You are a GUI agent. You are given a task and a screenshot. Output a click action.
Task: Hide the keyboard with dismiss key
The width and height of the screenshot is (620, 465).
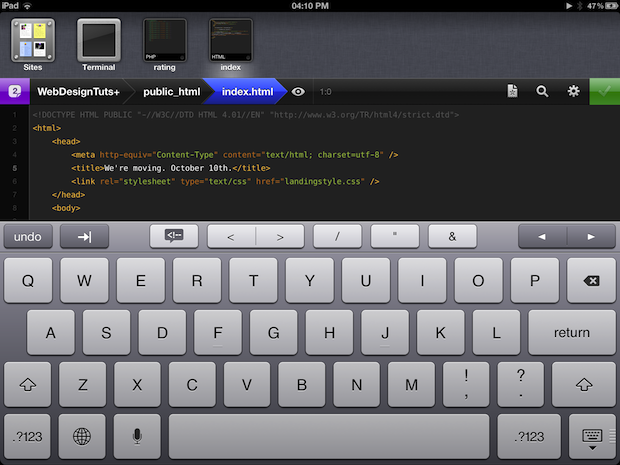coord(592,436)
